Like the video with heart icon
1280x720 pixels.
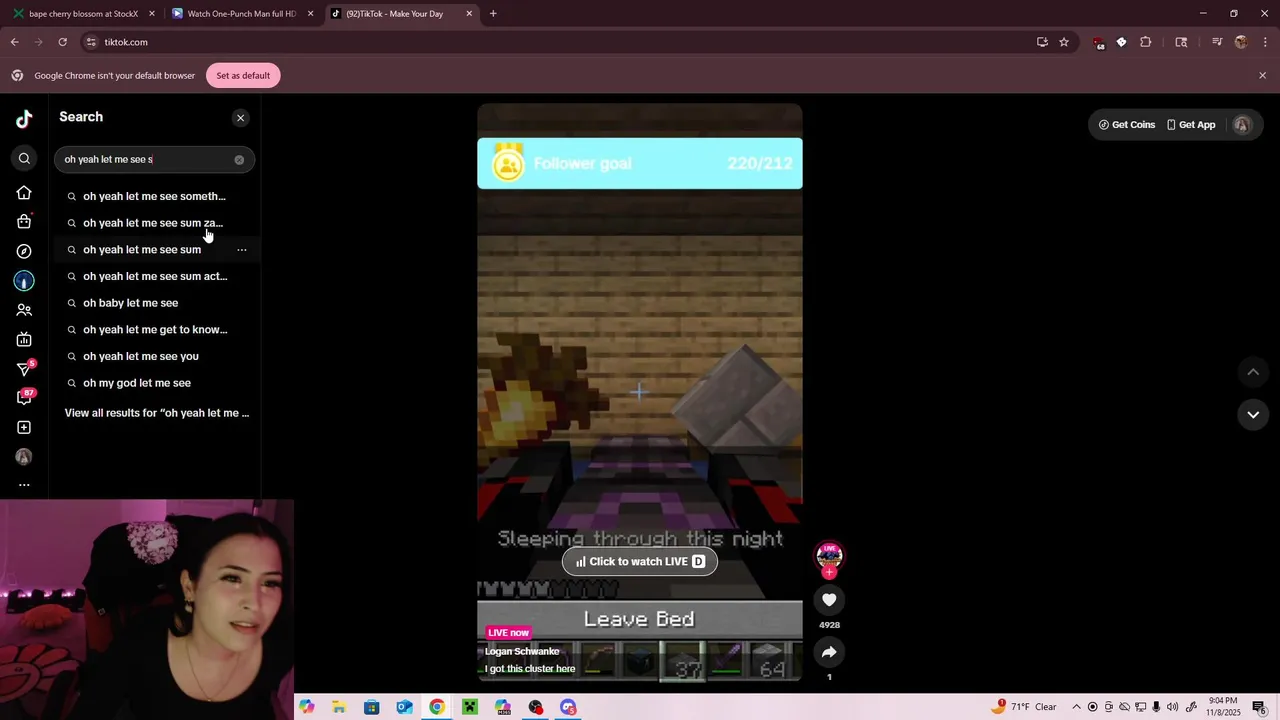coord(829,599)
